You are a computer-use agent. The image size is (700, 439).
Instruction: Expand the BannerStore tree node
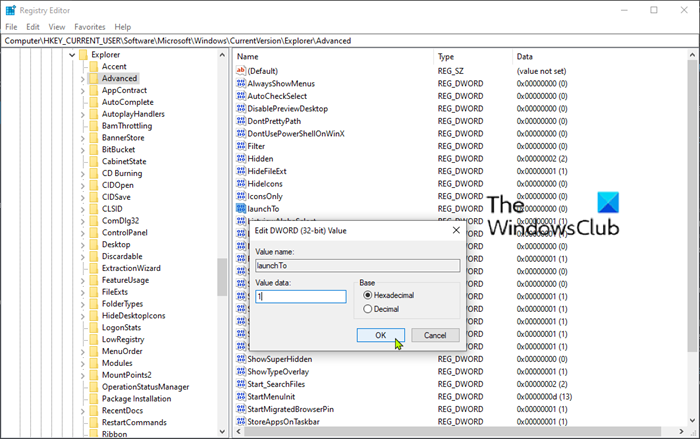pyautogui.click(x=83, y=138)
